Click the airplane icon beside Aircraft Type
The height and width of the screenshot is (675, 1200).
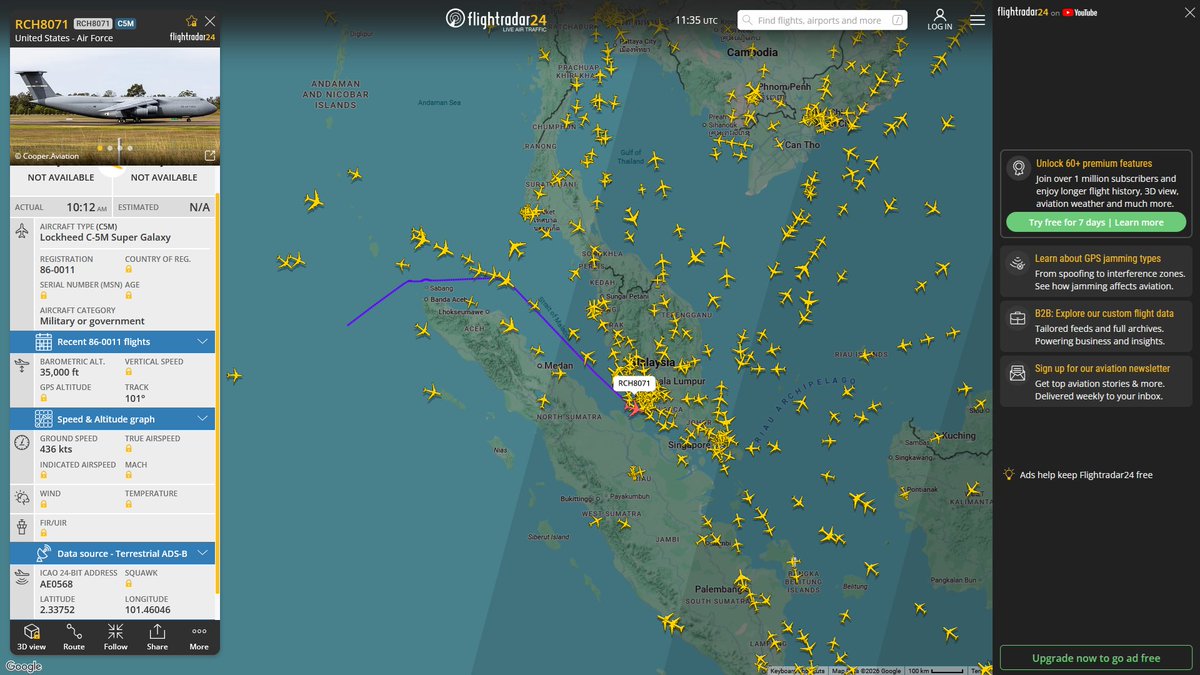tap(22, 232)
